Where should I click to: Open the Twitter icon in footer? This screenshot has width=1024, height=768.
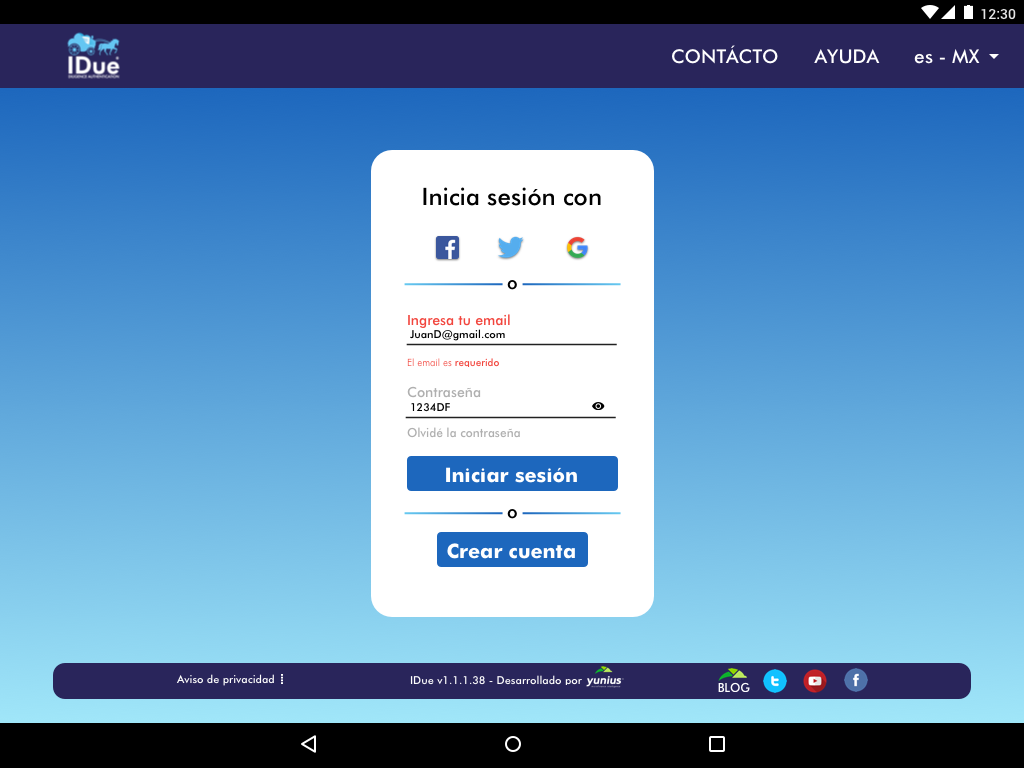tap(775, 681)
